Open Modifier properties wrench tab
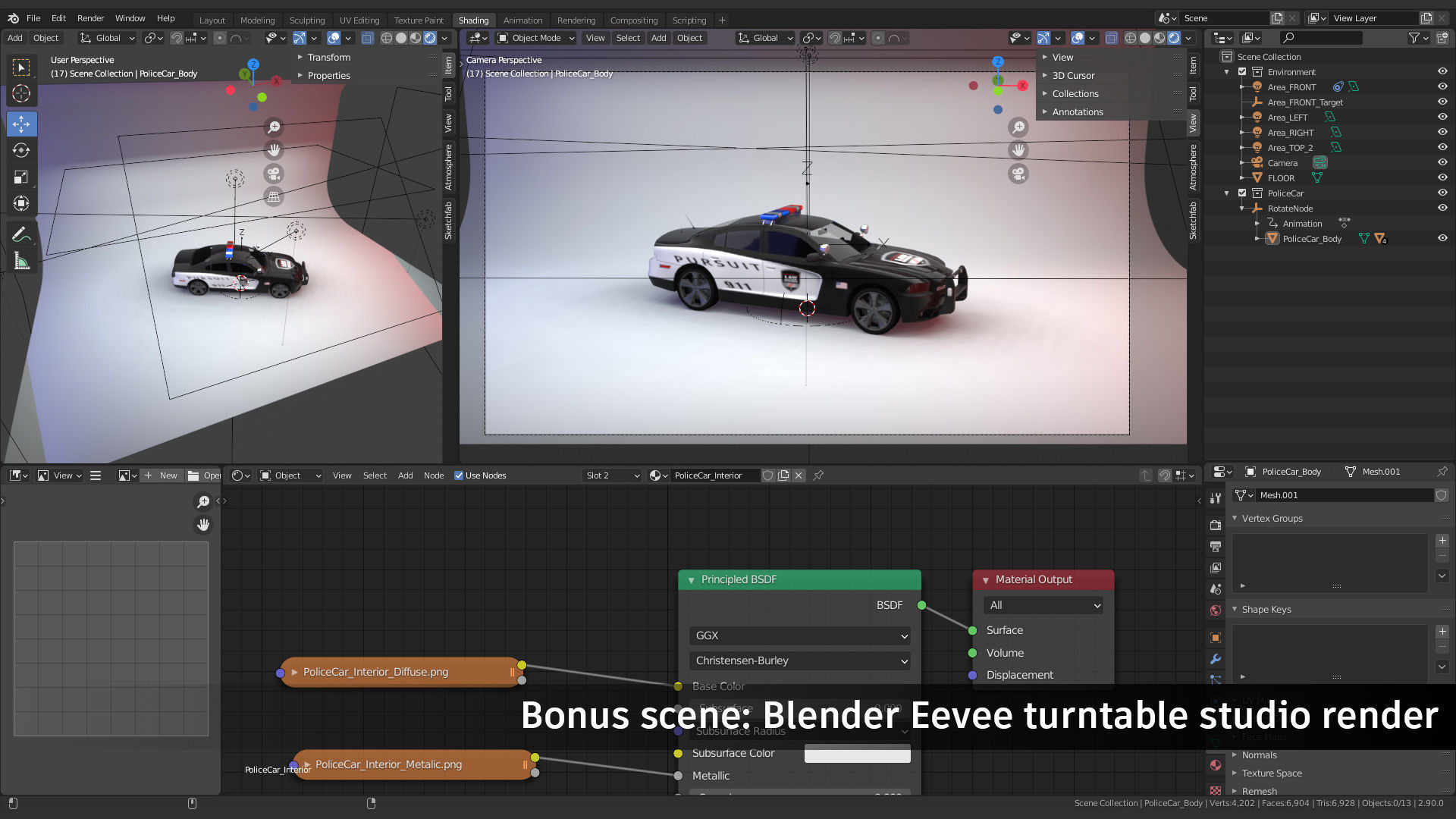 click(x=1216, y=659)
